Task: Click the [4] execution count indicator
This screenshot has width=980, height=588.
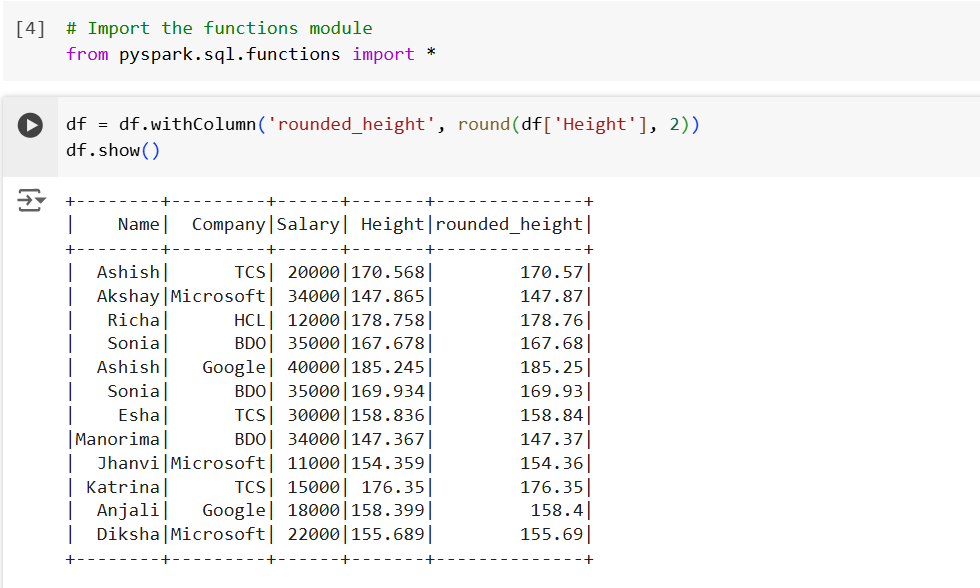Action: (x=30, y=28)
